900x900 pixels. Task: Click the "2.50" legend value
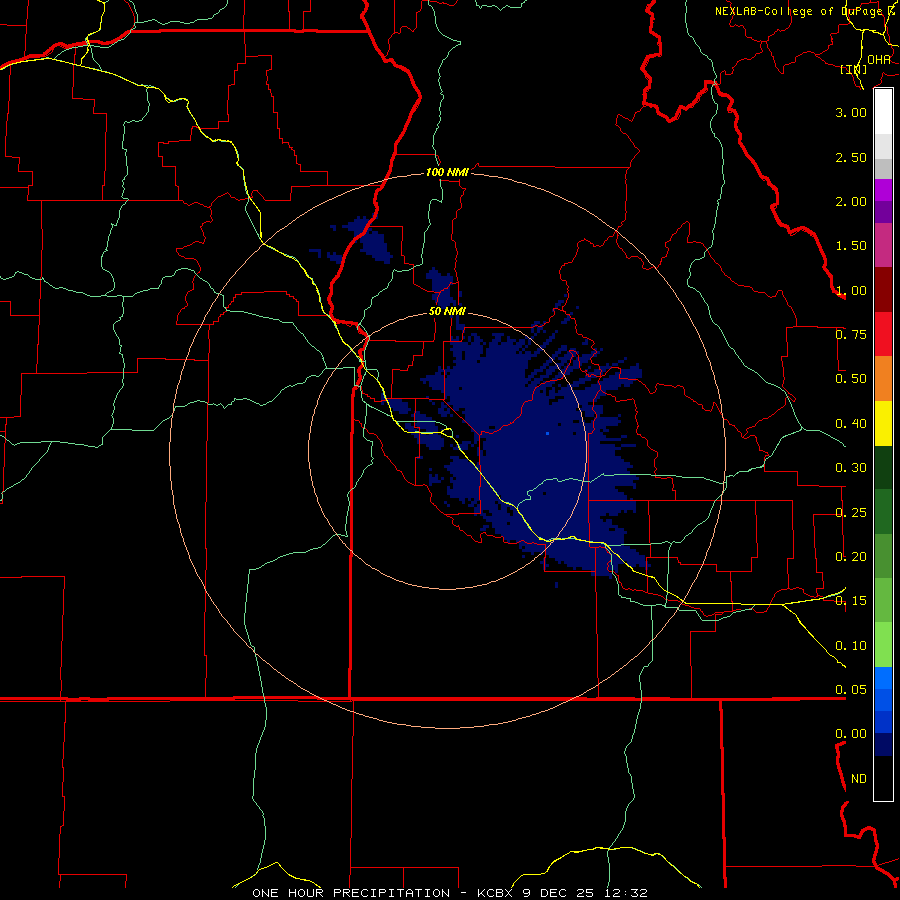pyautogui.click(x=851, y=157)
